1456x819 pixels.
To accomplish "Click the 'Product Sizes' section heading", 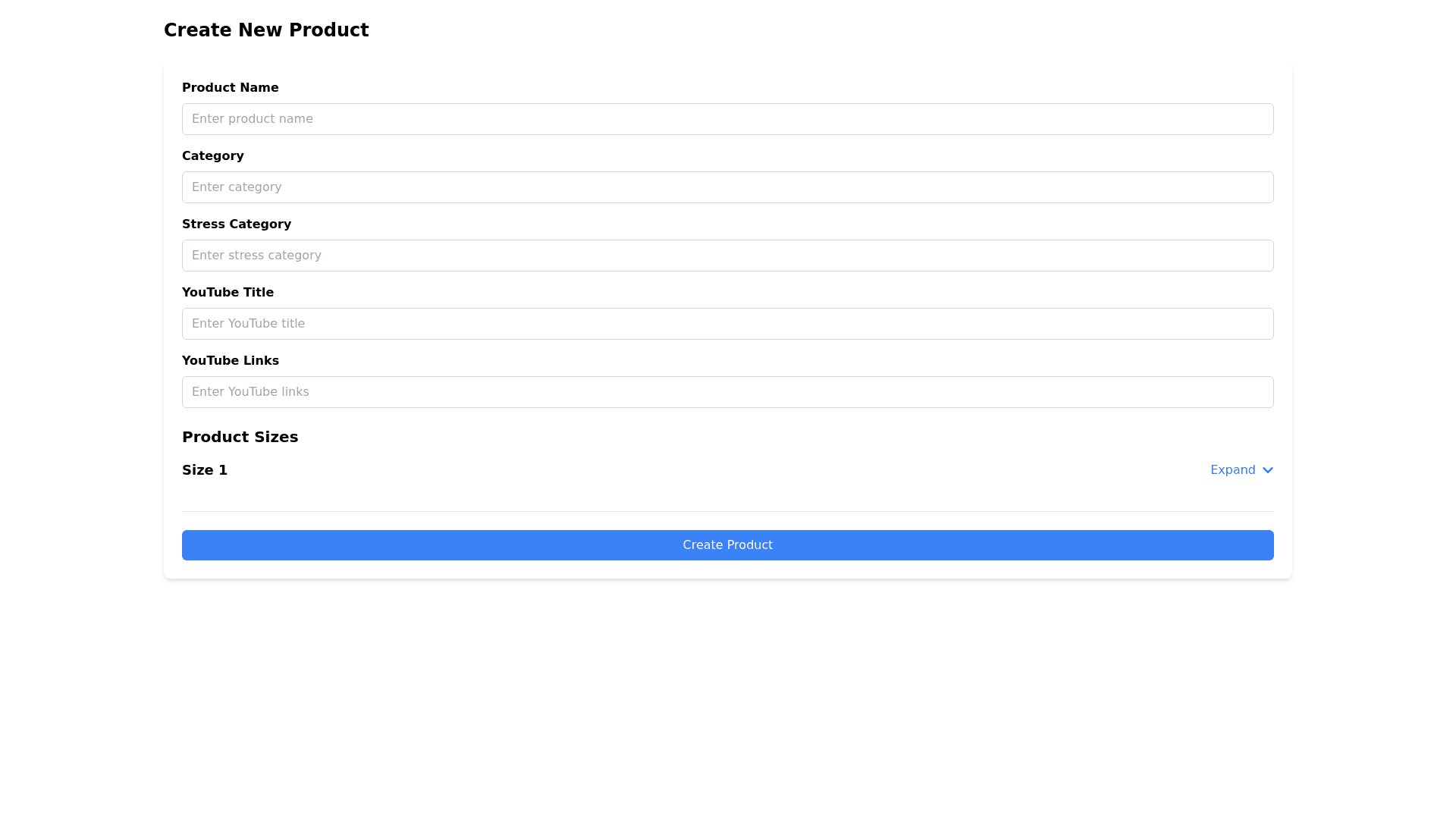I will point(240,437).
